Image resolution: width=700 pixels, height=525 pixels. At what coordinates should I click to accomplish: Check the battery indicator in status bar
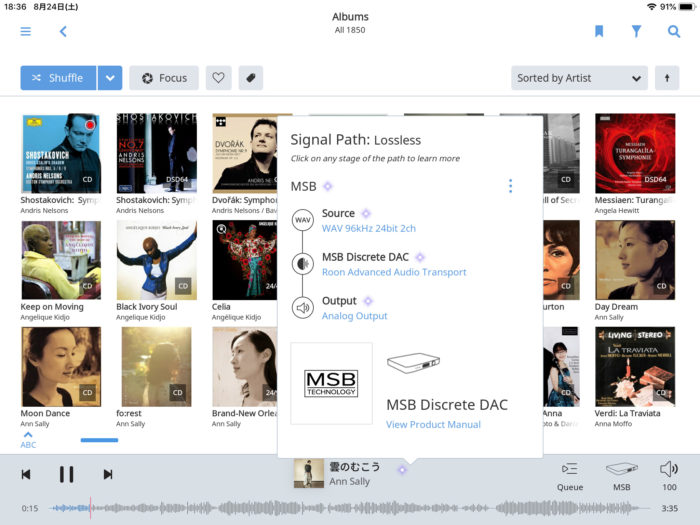pyautogui.click(x=687, y=7)
